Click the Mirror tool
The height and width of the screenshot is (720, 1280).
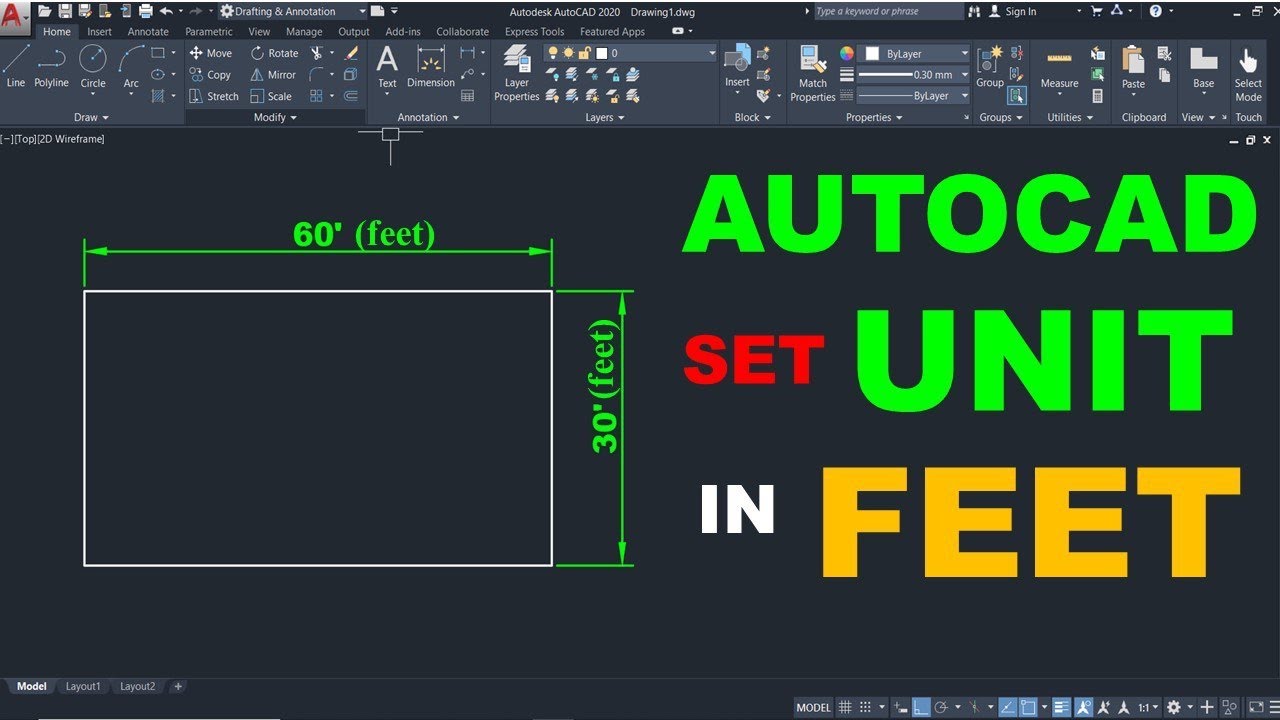(273, 75)
